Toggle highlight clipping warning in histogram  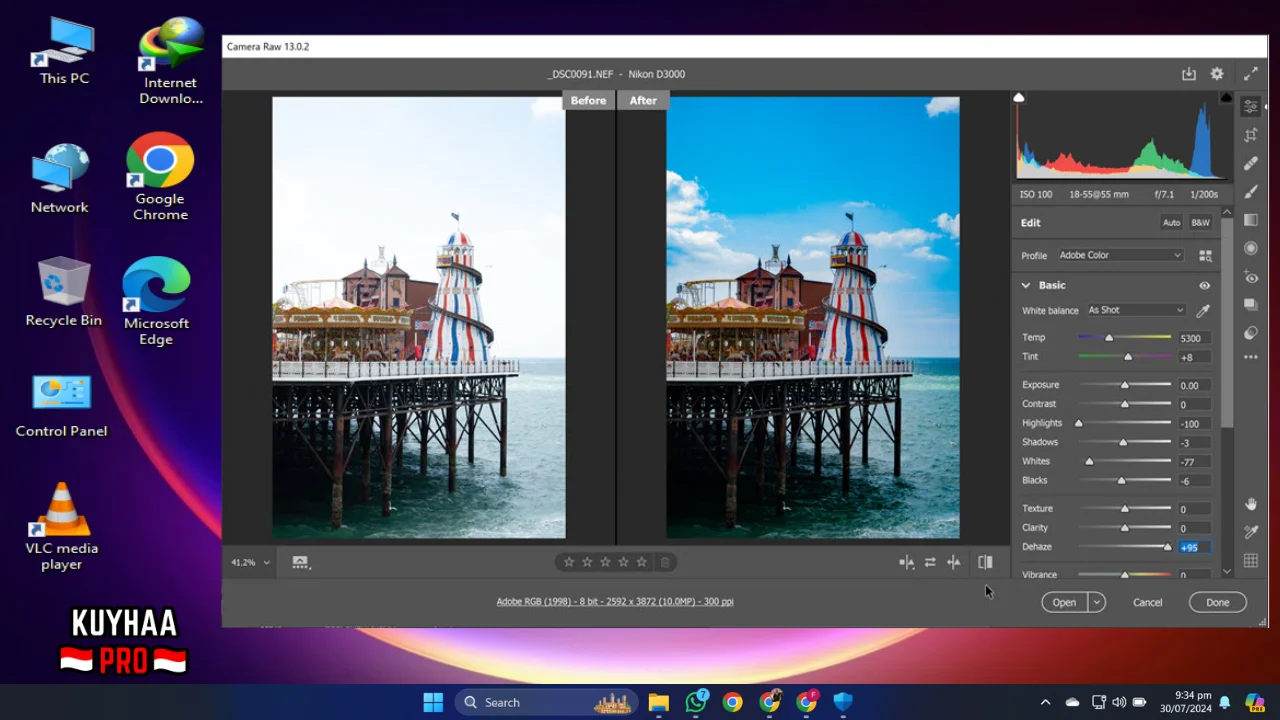pos(1226,97)
